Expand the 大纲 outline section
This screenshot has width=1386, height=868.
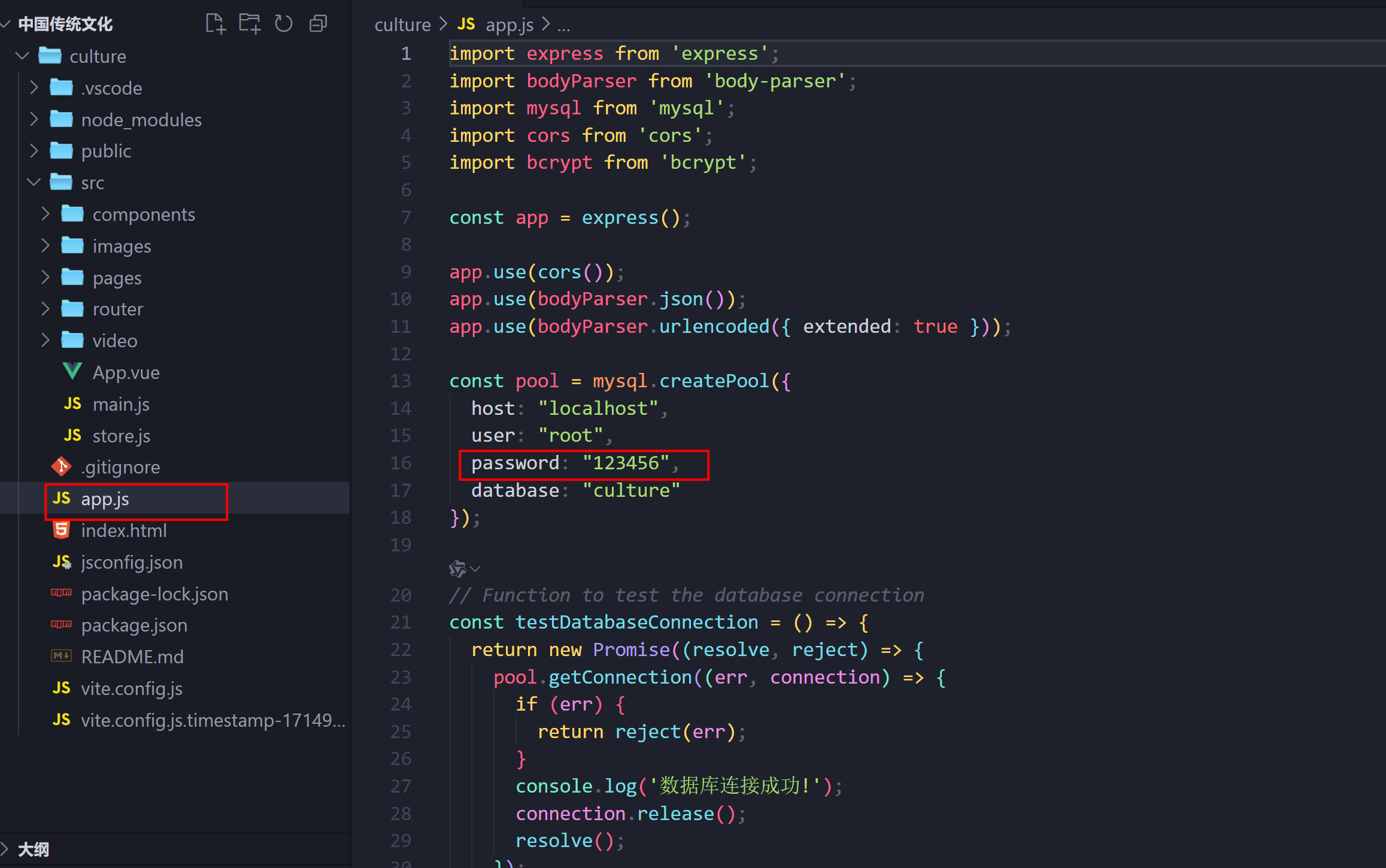tap(34, 849)
